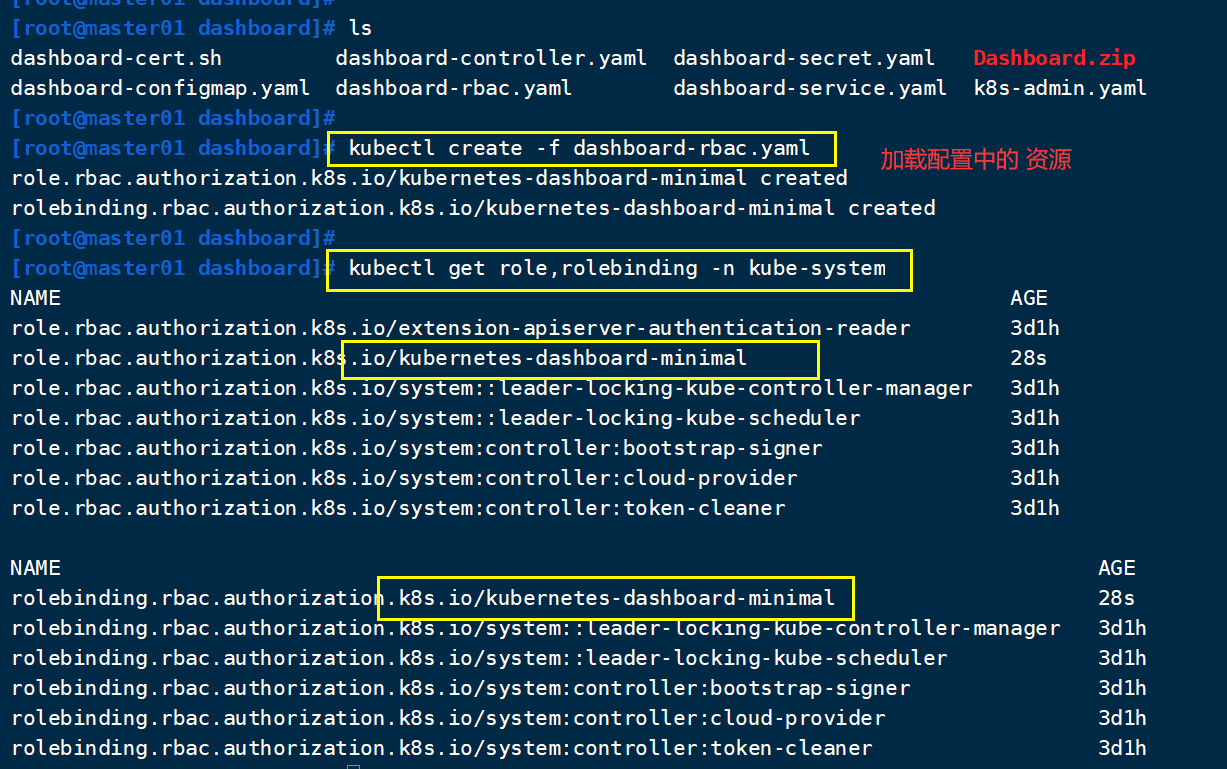Click the dashboard-cert.sh file name
Screen dimensions: 1227x769
click(x=116, y=58)
